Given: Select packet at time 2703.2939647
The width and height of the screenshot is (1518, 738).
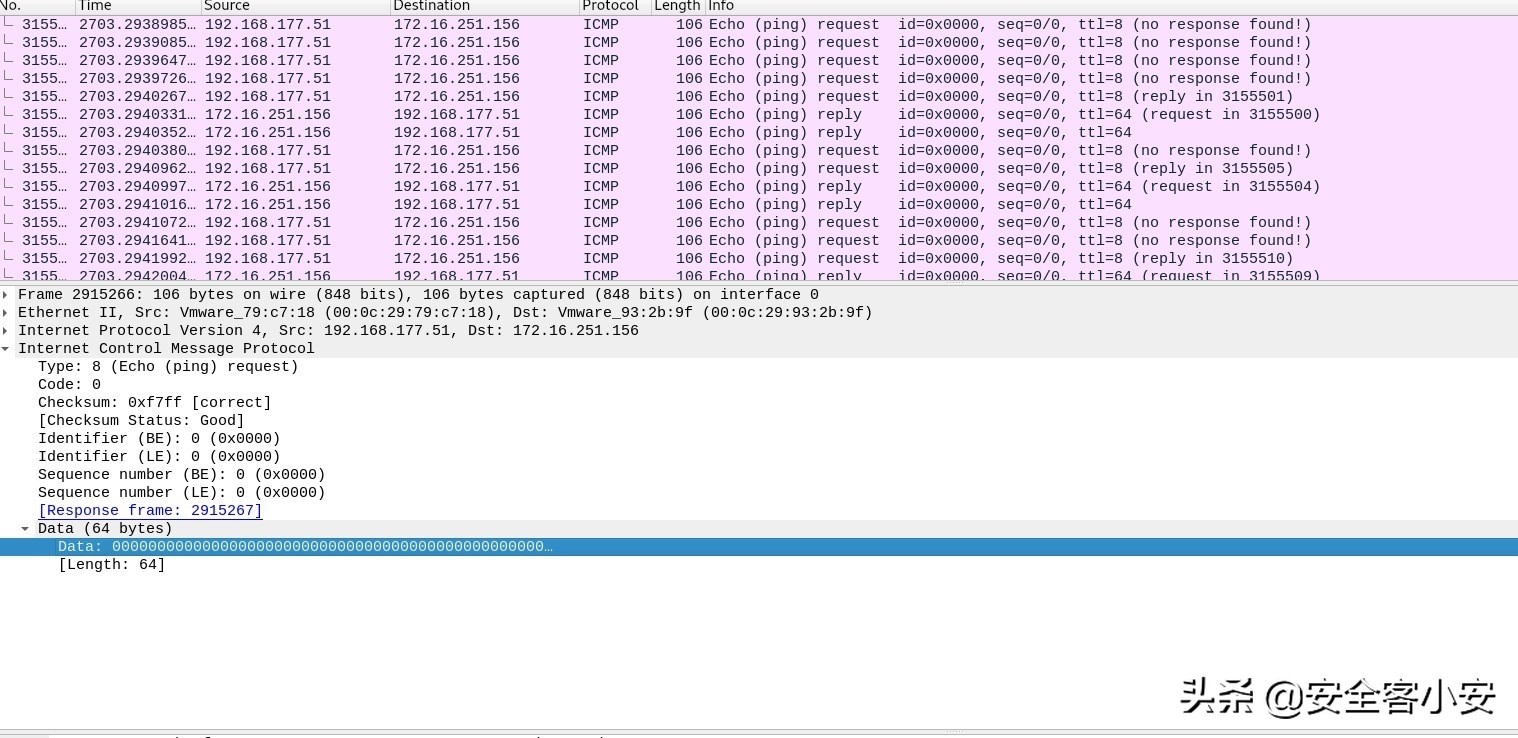Looking at the screenshot, I should tap(759, 61).
